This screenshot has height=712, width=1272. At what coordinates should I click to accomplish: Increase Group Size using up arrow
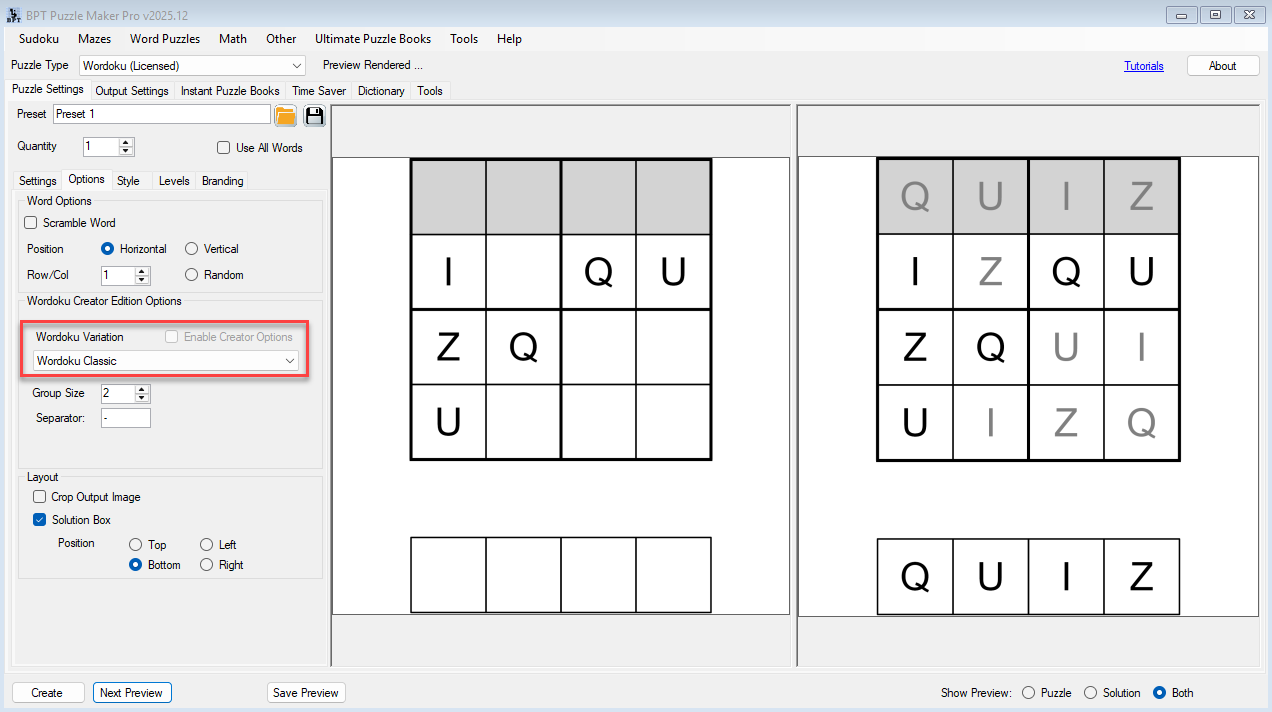click(x=142, y=389)
